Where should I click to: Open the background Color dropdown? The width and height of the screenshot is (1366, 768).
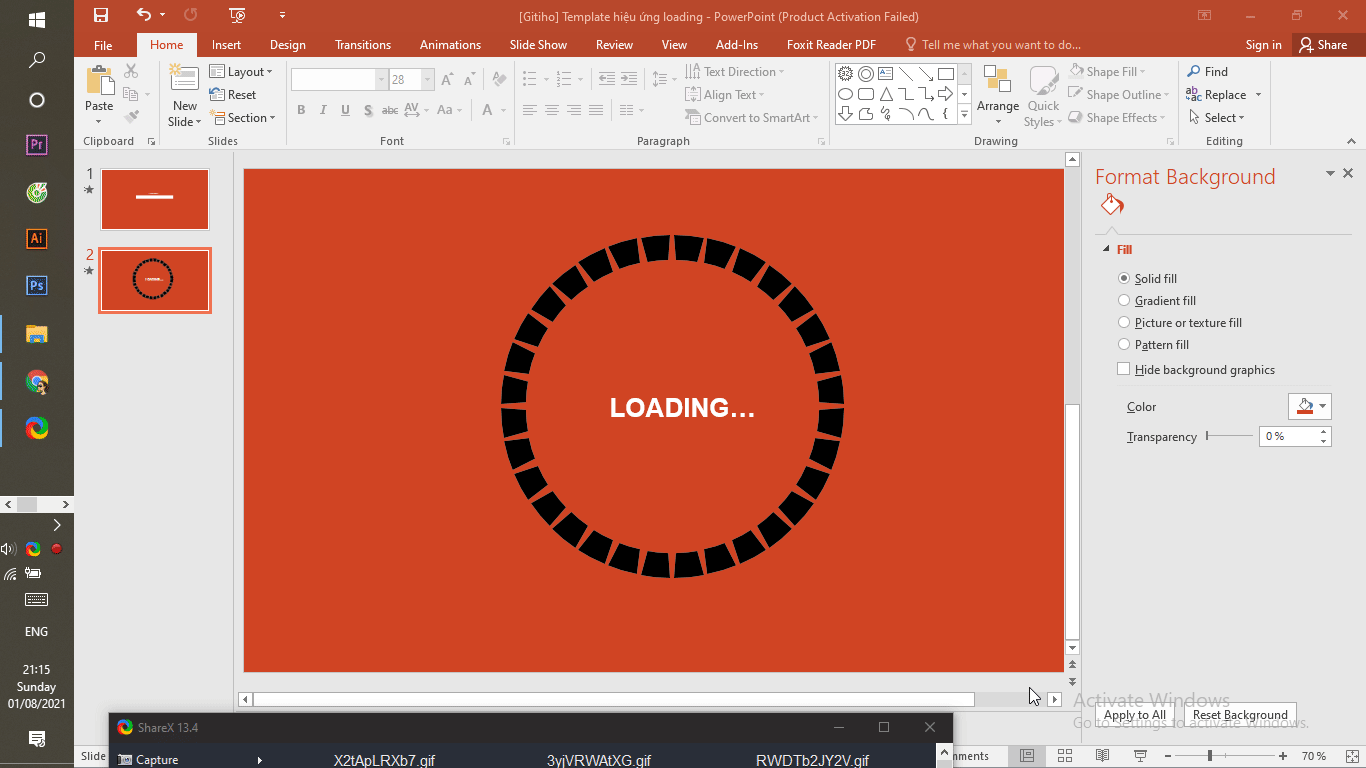point(1310,406)
